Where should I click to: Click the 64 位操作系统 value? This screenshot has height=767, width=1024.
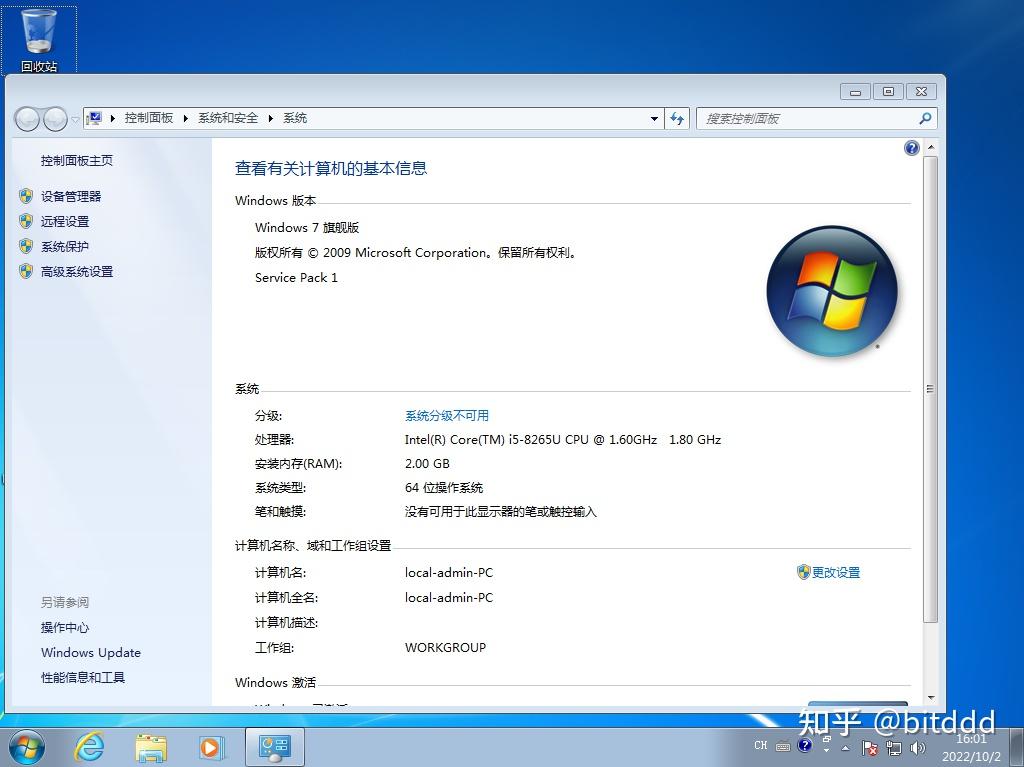(x=444, y=488)
